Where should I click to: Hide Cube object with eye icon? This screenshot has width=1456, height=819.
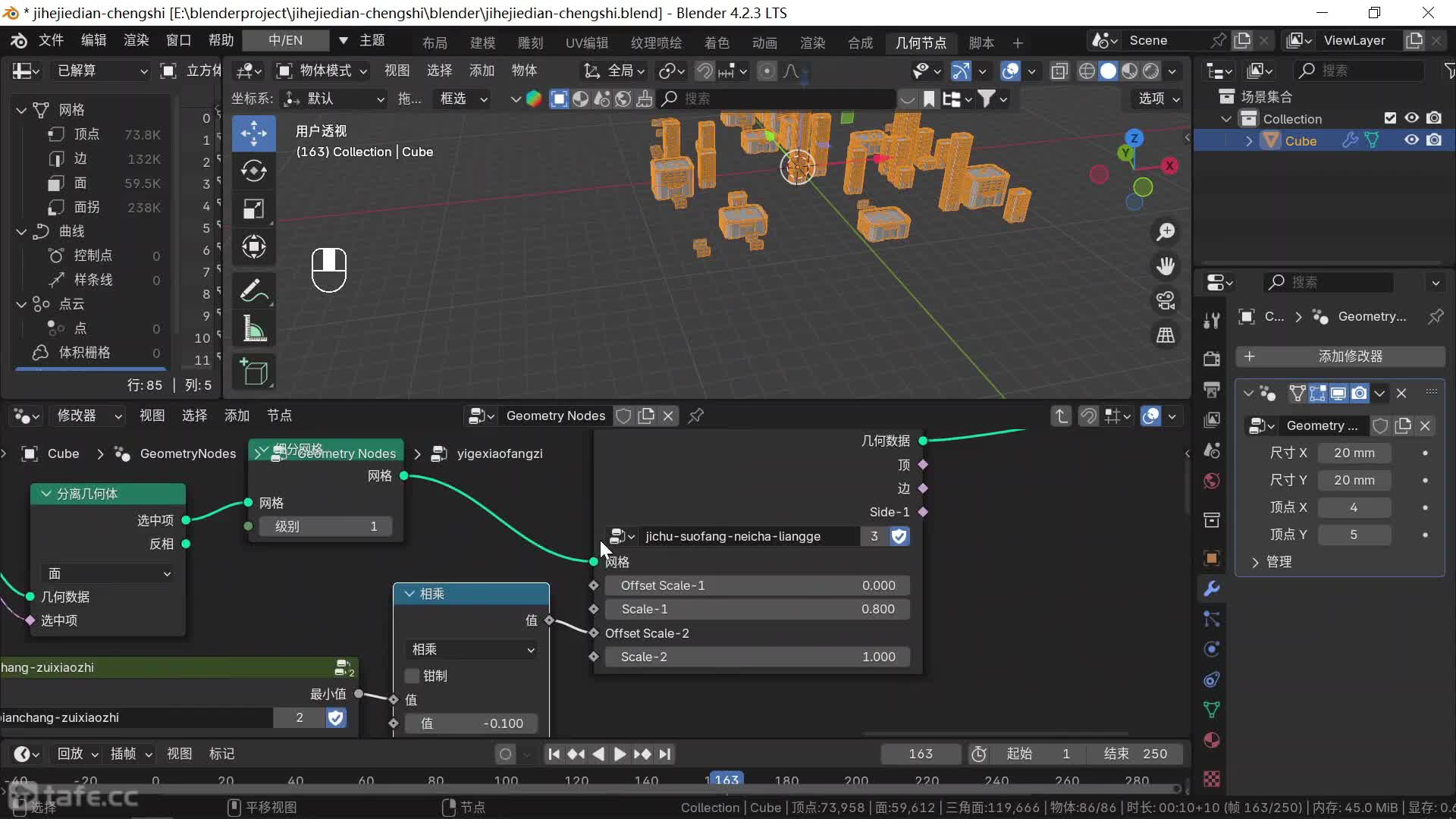click(1411, 140)
